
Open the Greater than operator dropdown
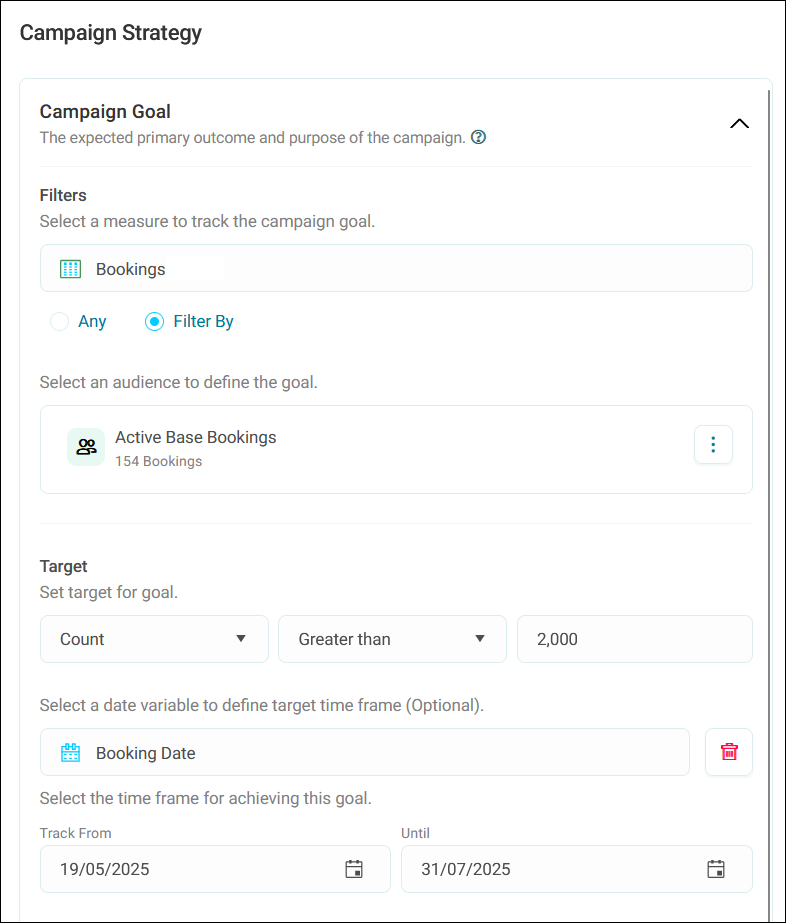point(392,639)
